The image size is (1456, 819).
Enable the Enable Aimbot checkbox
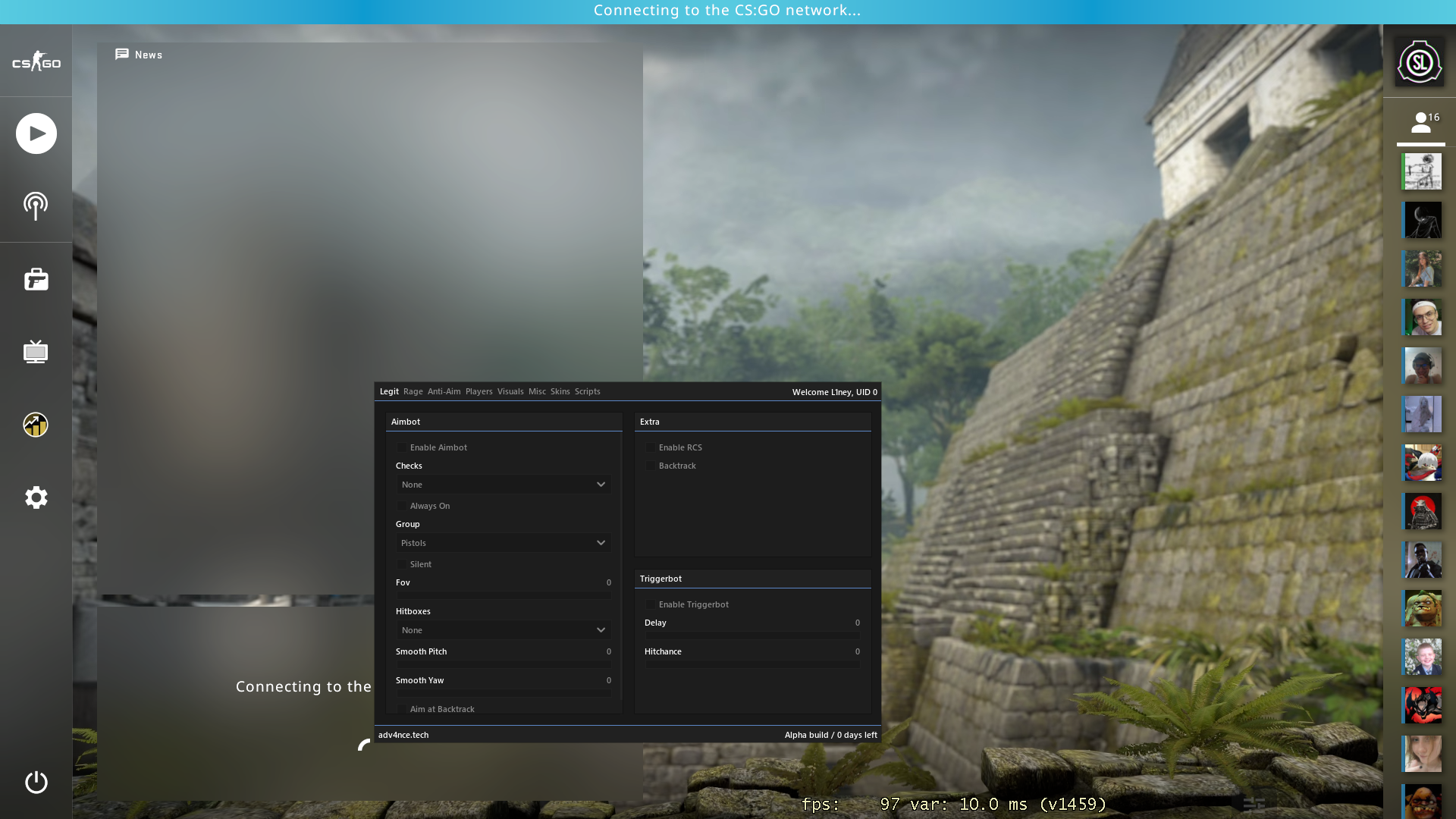tap(402, 447)
